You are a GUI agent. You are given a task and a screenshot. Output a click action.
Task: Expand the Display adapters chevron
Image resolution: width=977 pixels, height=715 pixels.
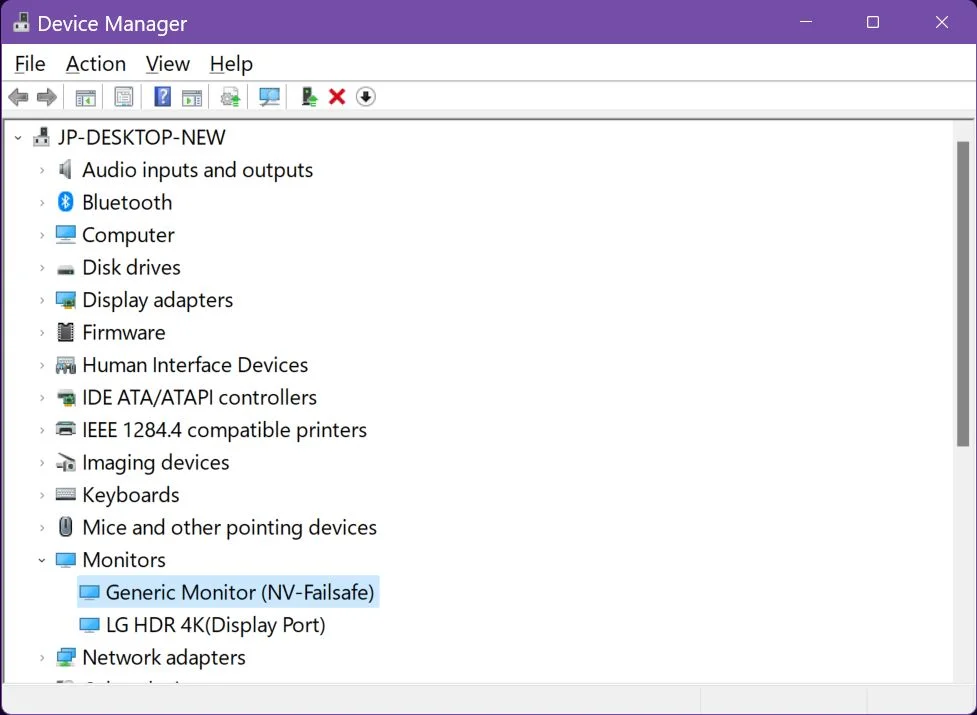(x=42, y=300)
